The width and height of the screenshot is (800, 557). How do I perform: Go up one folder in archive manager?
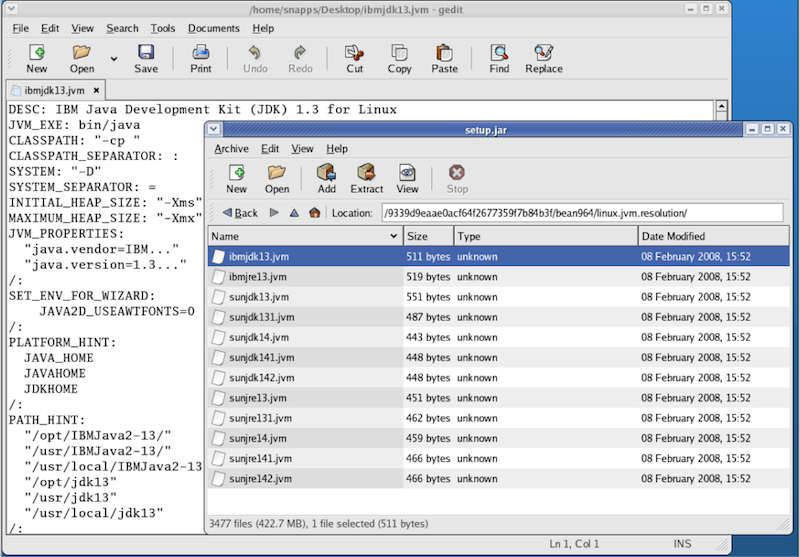(294, 213)
